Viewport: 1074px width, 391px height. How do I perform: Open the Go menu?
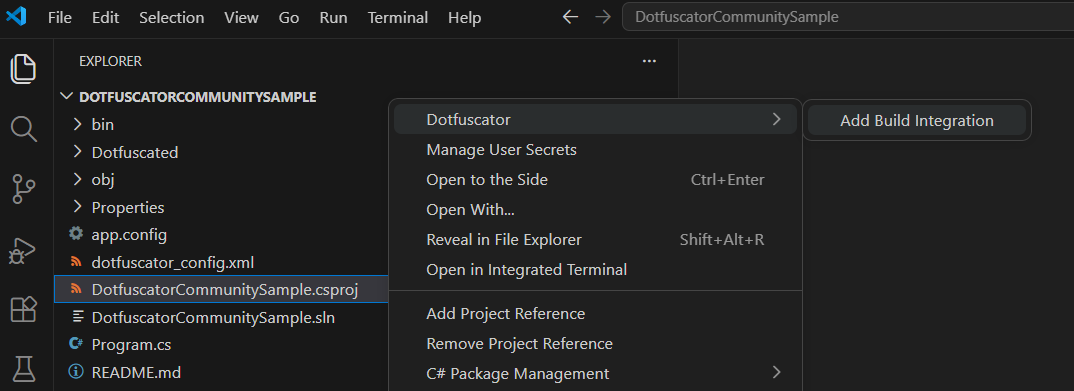pos(289,17)
